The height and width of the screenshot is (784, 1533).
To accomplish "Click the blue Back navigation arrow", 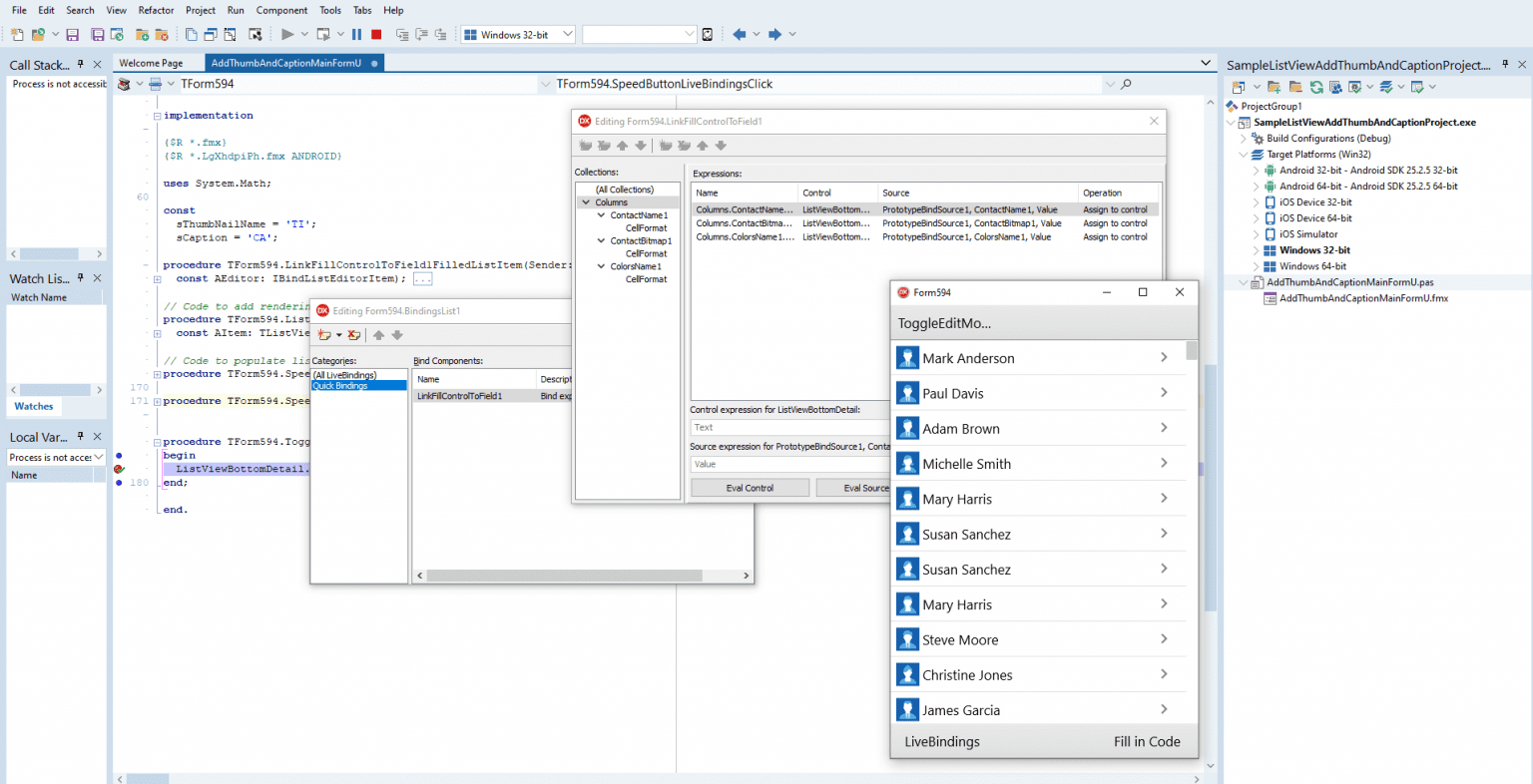I will (739, 34).
